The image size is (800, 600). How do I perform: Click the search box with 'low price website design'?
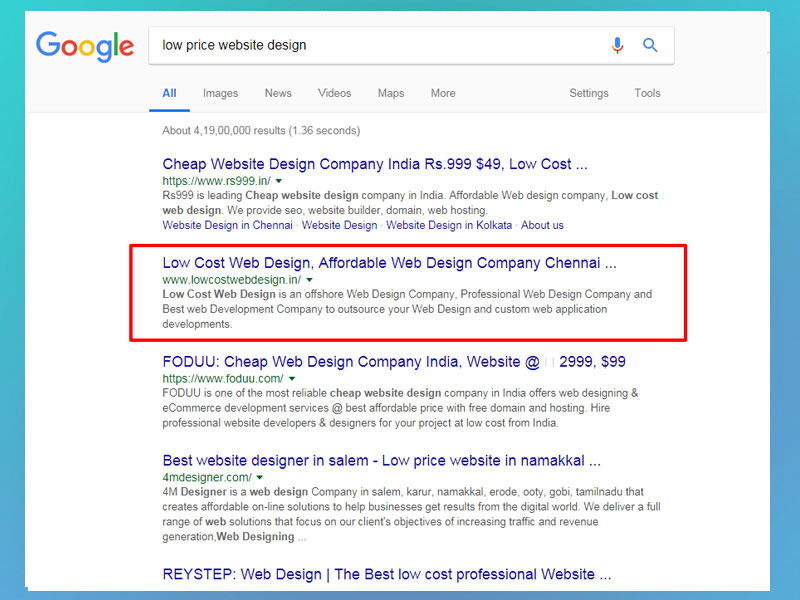pos(411,45)
